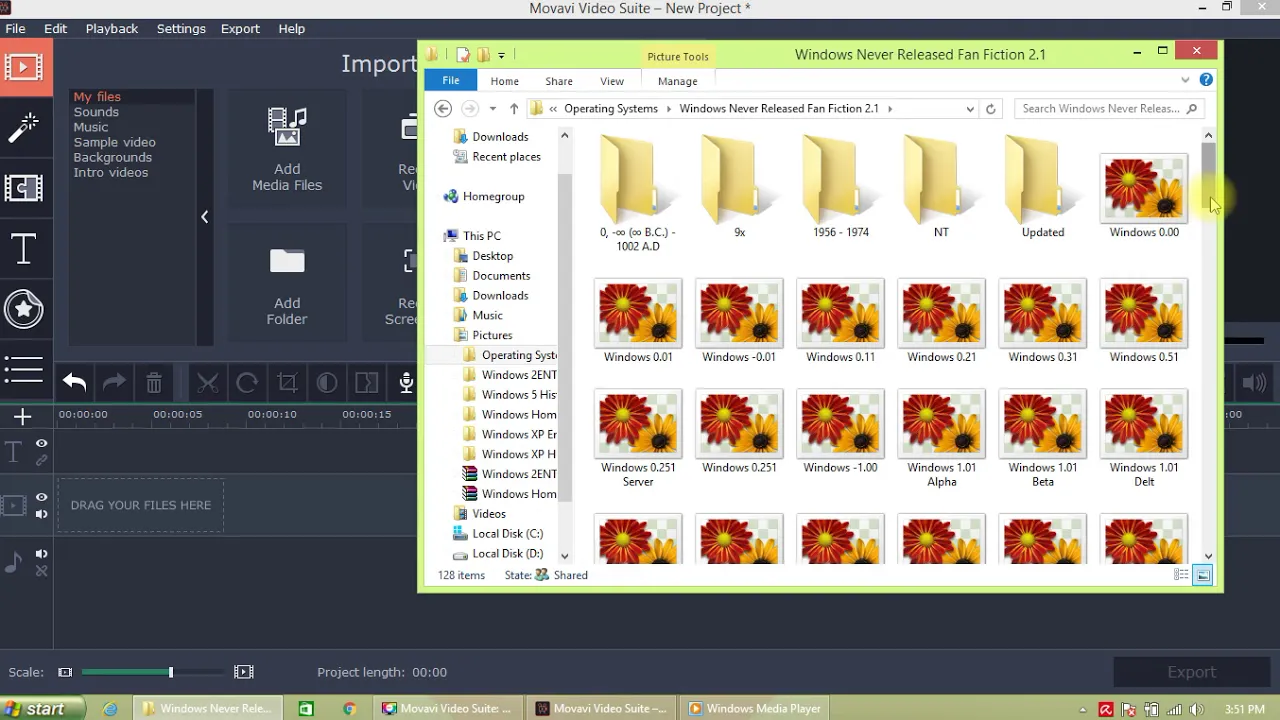Screen dimensions: 1280x720
Task: Toggle link icon on audio track
Action: (x=42, y=571)
